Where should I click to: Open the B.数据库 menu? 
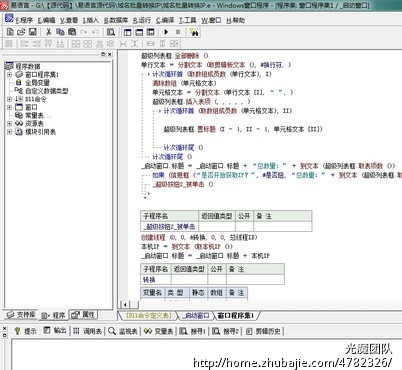[116, 20]
